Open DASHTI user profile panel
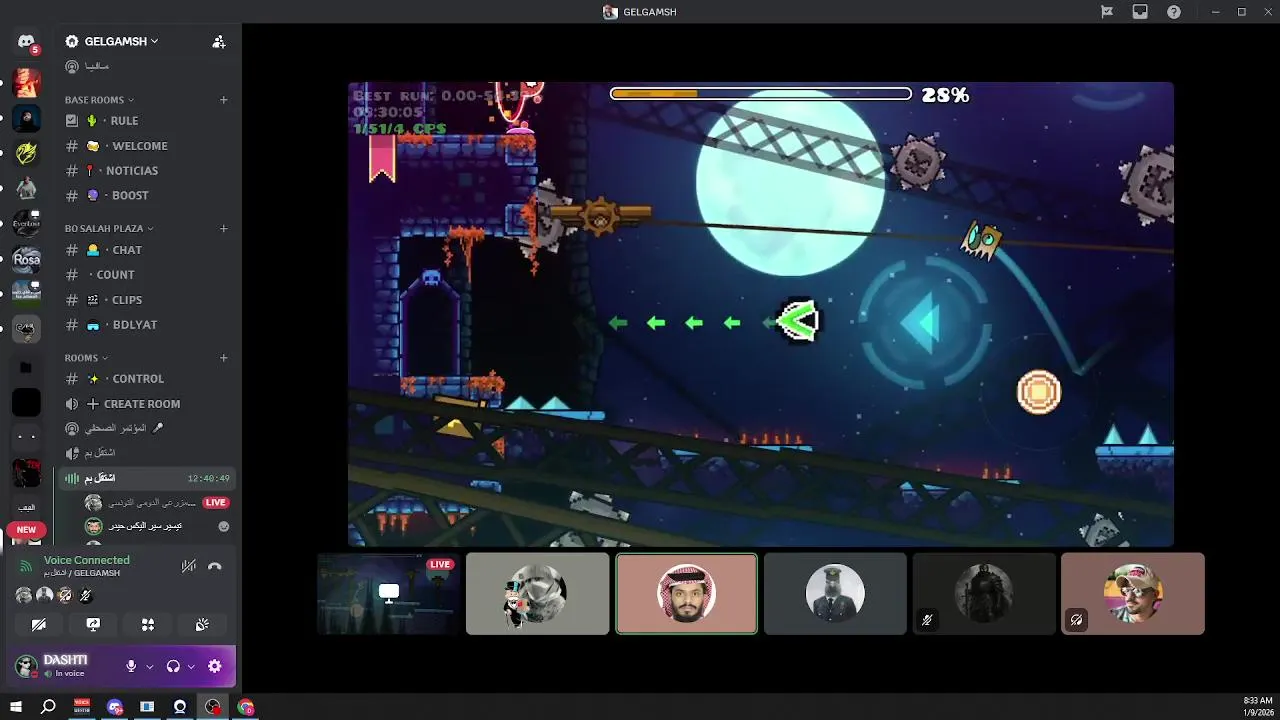 (x=65, y=666)
